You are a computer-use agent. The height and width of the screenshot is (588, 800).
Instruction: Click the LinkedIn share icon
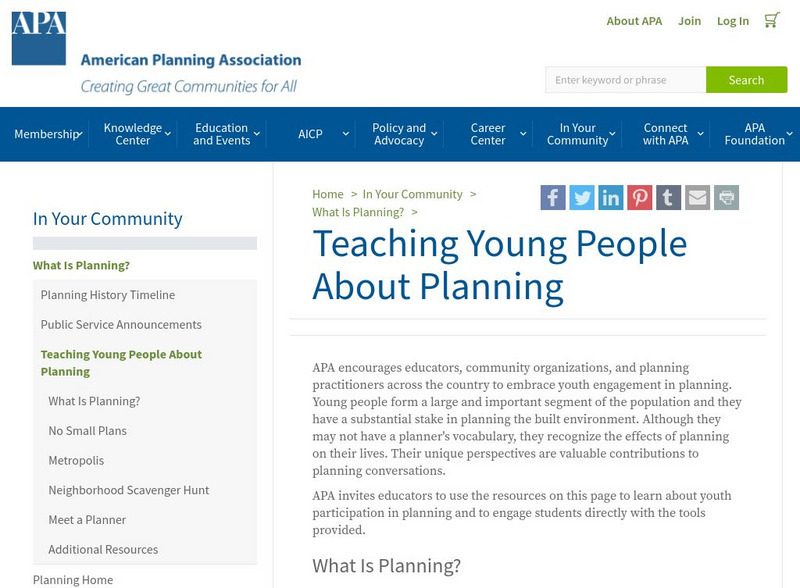pyautogui.click(x=610, y=197)
